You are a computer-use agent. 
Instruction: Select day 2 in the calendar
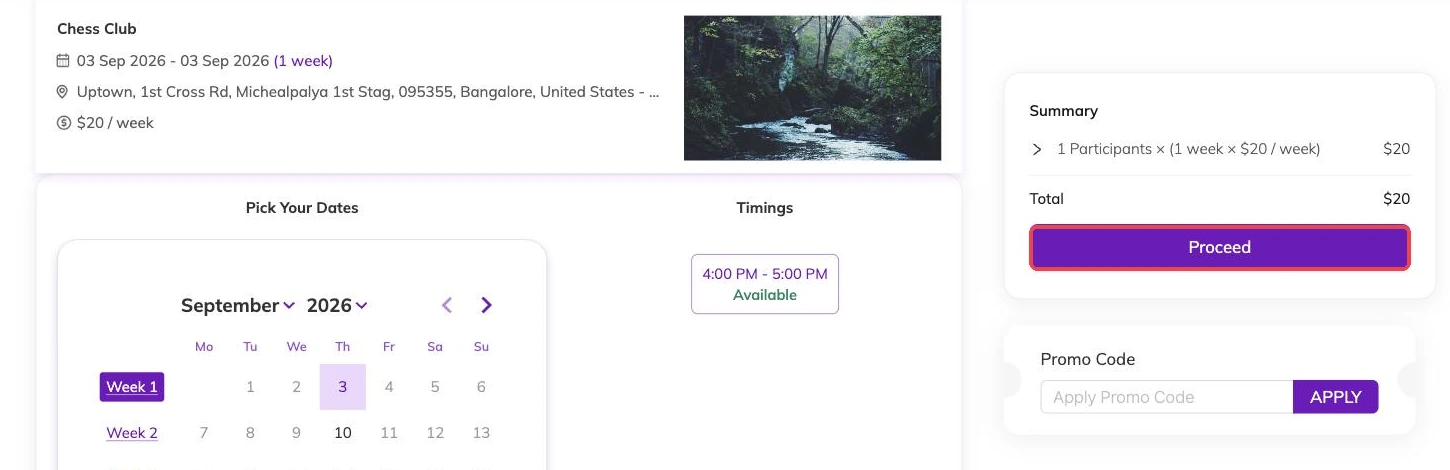(x=296, y=387)
